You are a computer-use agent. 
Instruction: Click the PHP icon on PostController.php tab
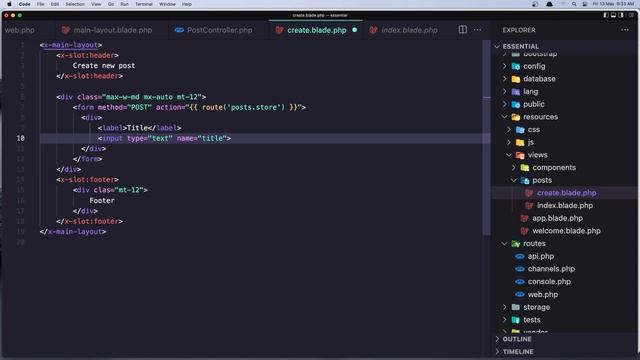pos(179,30)
